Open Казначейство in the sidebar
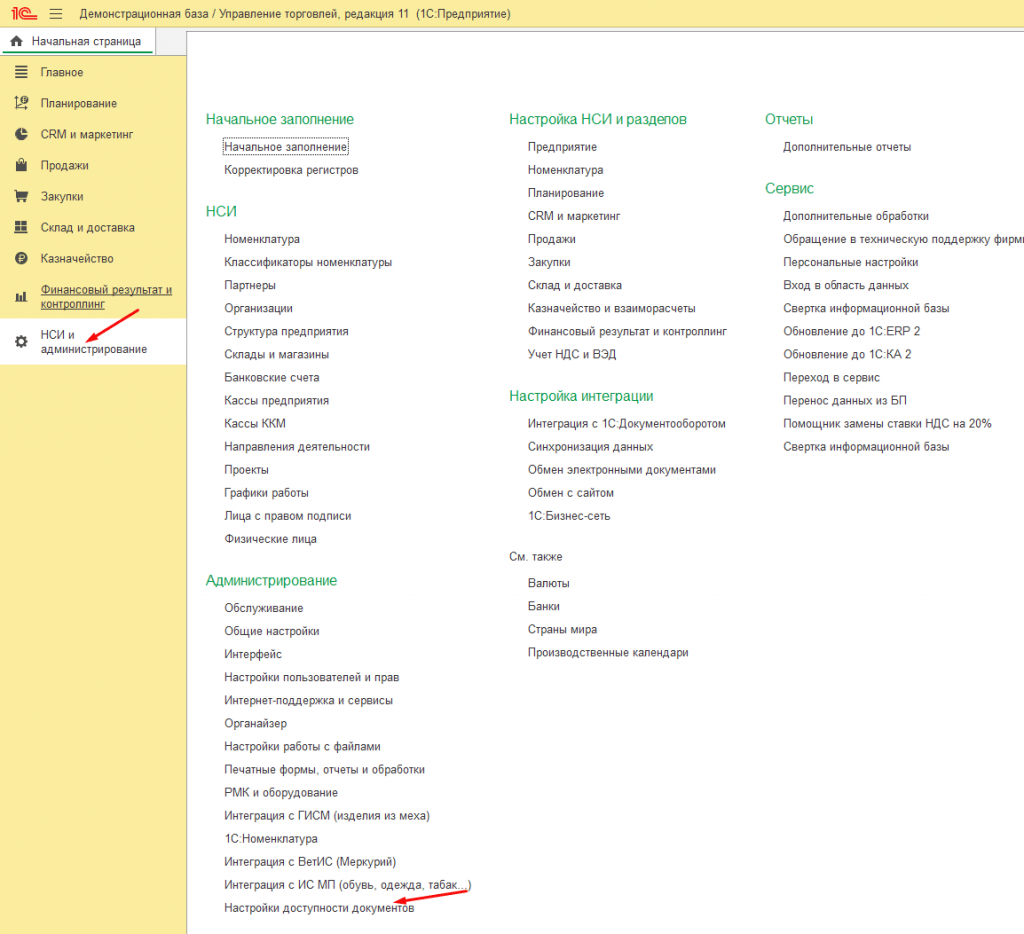This screenshot has width=1024, height=934. (77, 259)
